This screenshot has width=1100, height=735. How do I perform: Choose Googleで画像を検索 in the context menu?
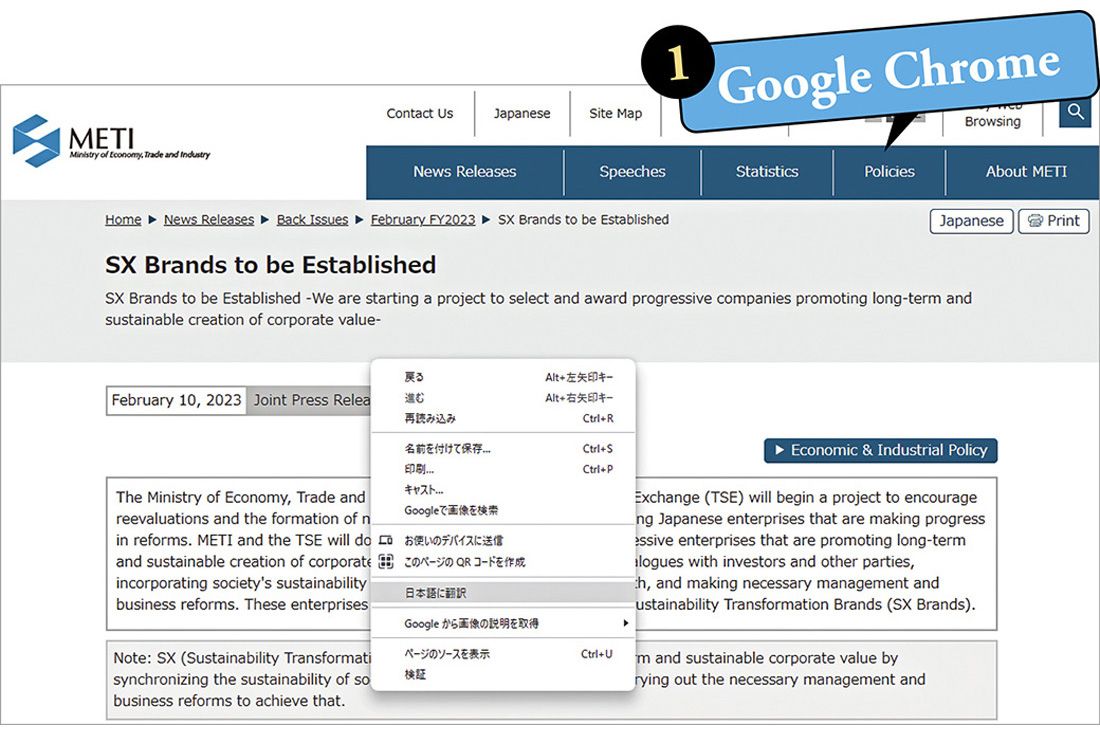coord(503,510)
